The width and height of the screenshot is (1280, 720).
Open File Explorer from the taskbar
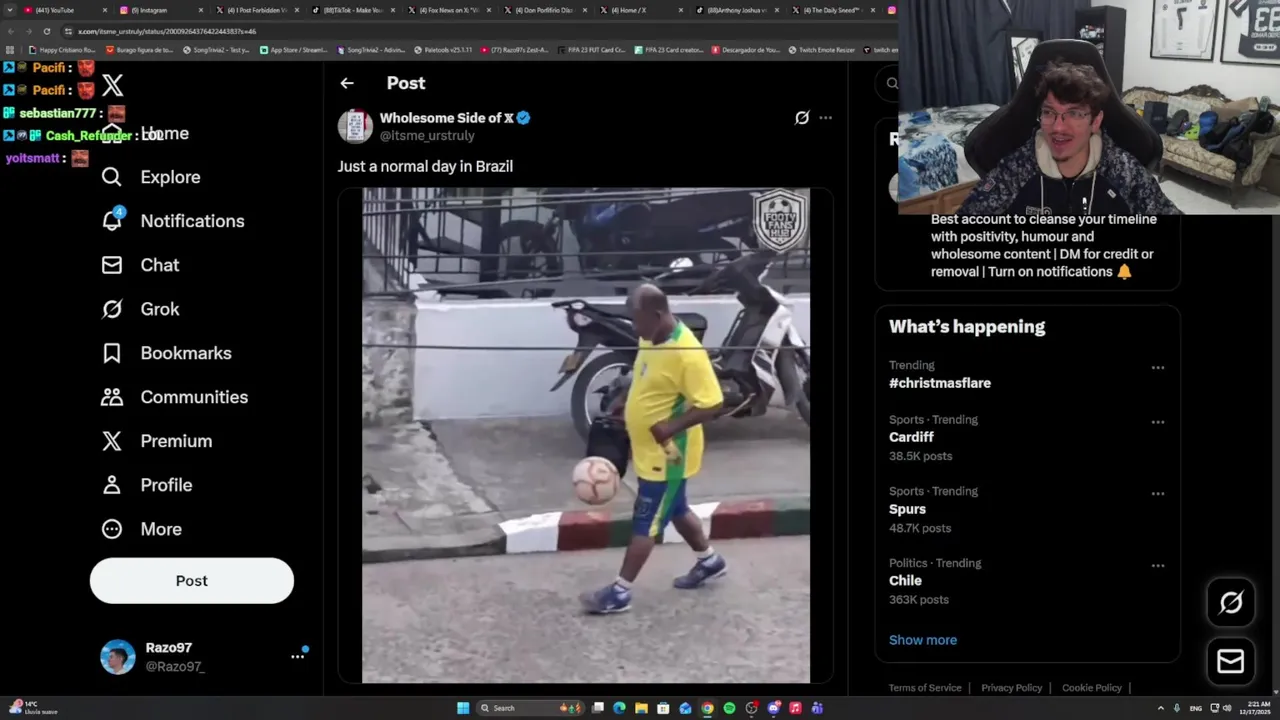click(x=641, y=708)
